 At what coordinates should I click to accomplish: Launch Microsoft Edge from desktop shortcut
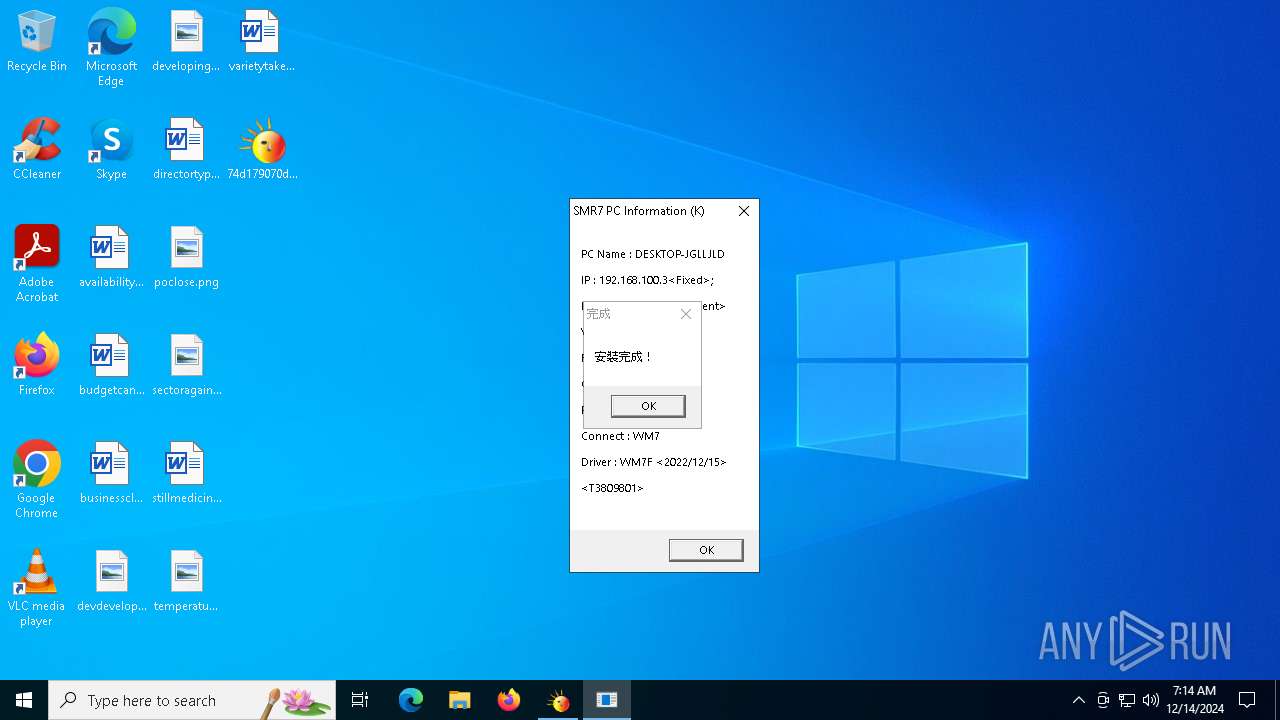111,47
